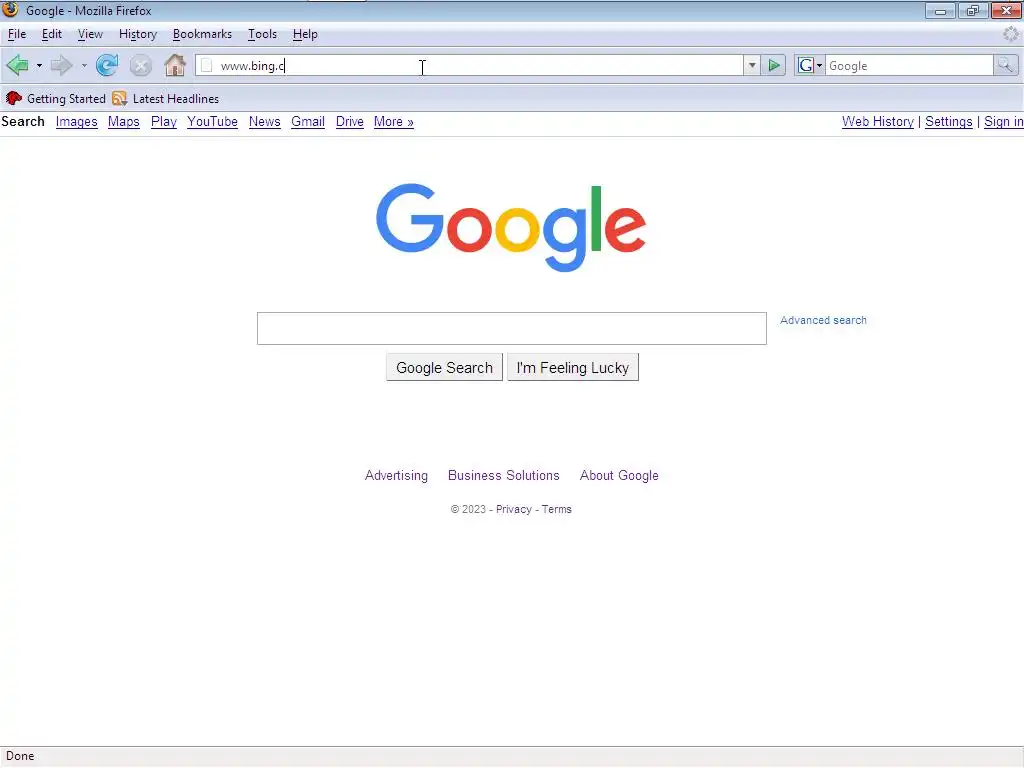Image resolution: width=1024 pixels, height=768 pixels.
Task: Close the Firefox window
Action: click(x=1006, y=10)
